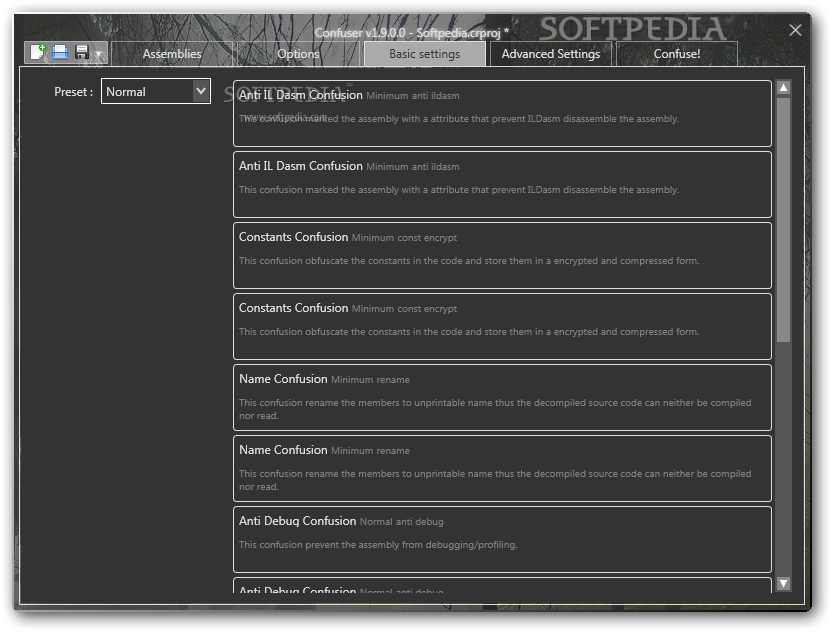This screenshot has width=832, height=632.
Task: Switch to the Assemblies tab
Action: (x=172, y=54)
